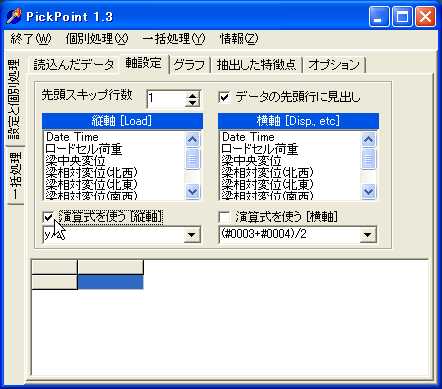Screen dimensions: 442x389
Task: Click the top-left grid corner cell
Action: click(54, 267)
